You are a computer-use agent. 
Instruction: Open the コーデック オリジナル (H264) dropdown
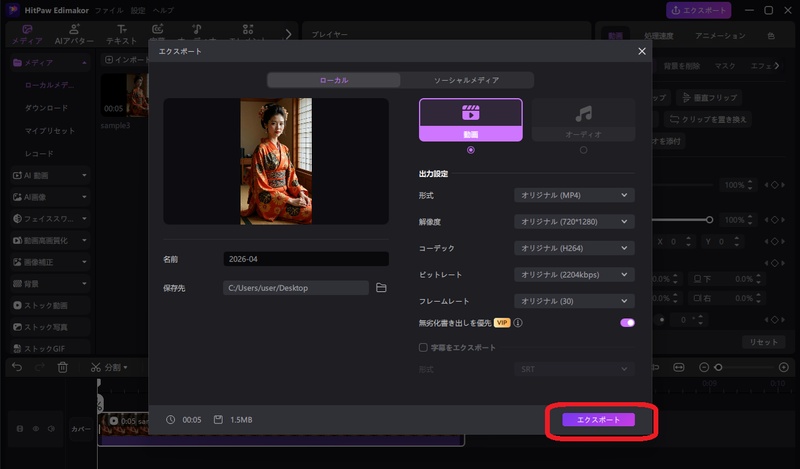(574, 248)
